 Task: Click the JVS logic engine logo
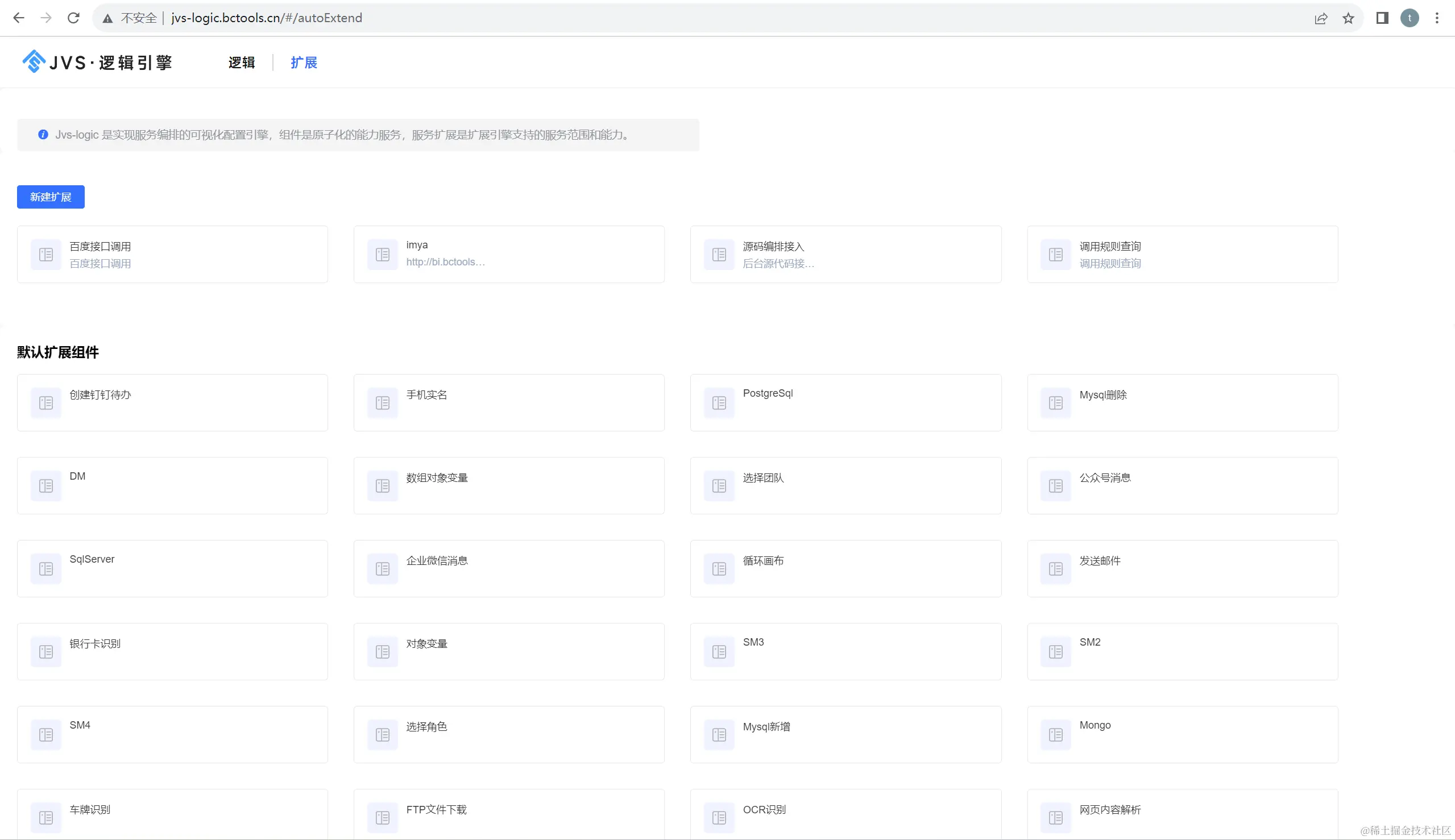(x=97, y=62)
